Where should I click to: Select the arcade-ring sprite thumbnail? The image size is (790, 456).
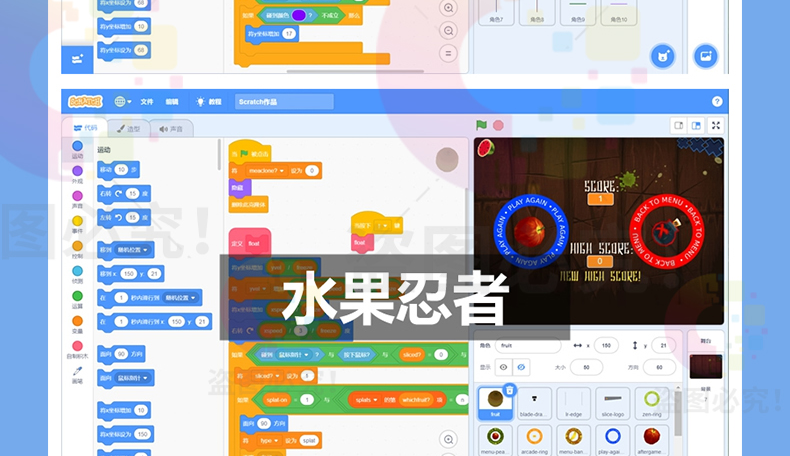(x=534, y=440)
